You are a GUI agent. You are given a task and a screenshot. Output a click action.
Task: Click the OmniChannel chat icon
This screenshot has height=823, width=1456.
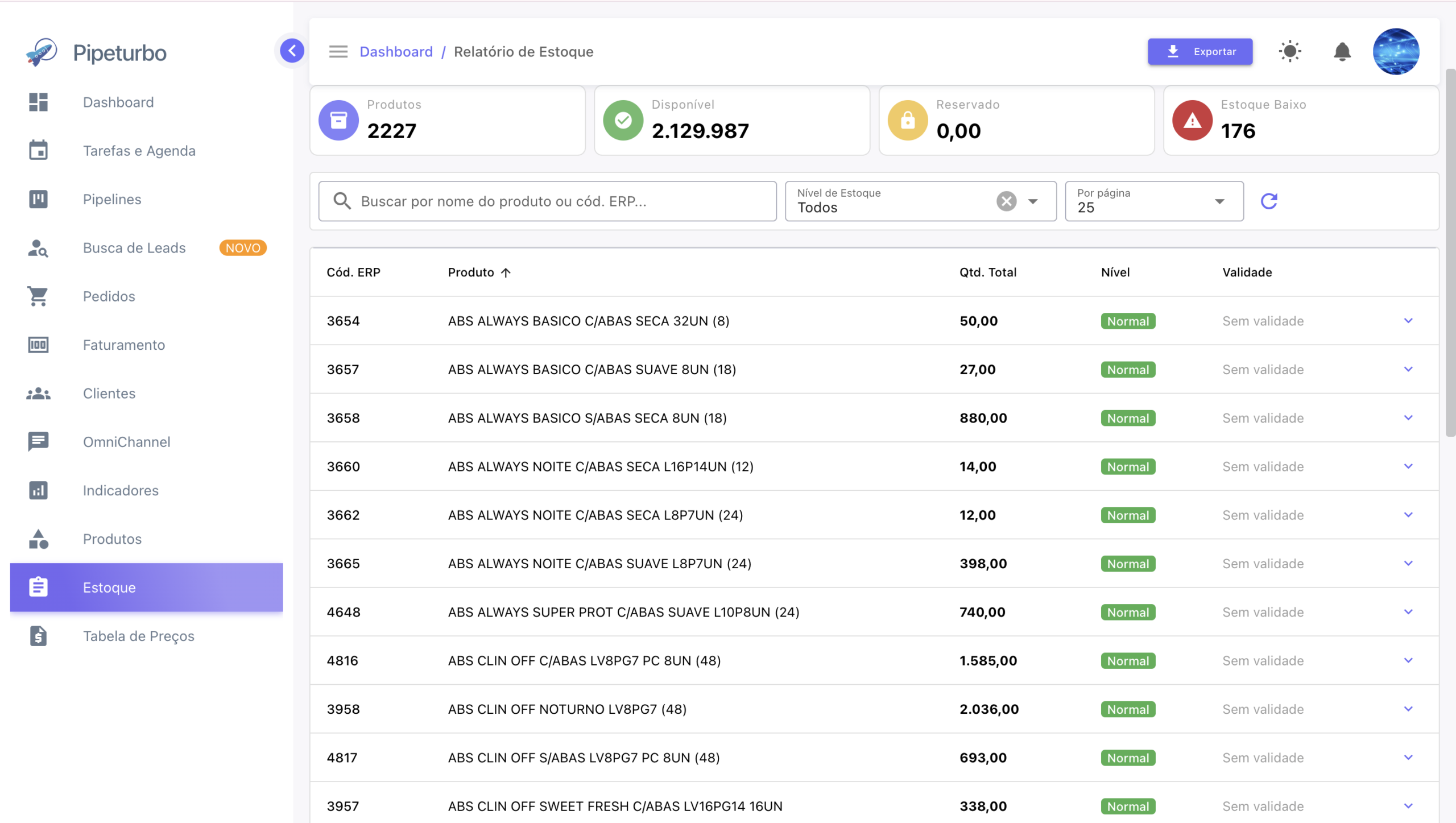pyautogui.click(x=38, y=442)
